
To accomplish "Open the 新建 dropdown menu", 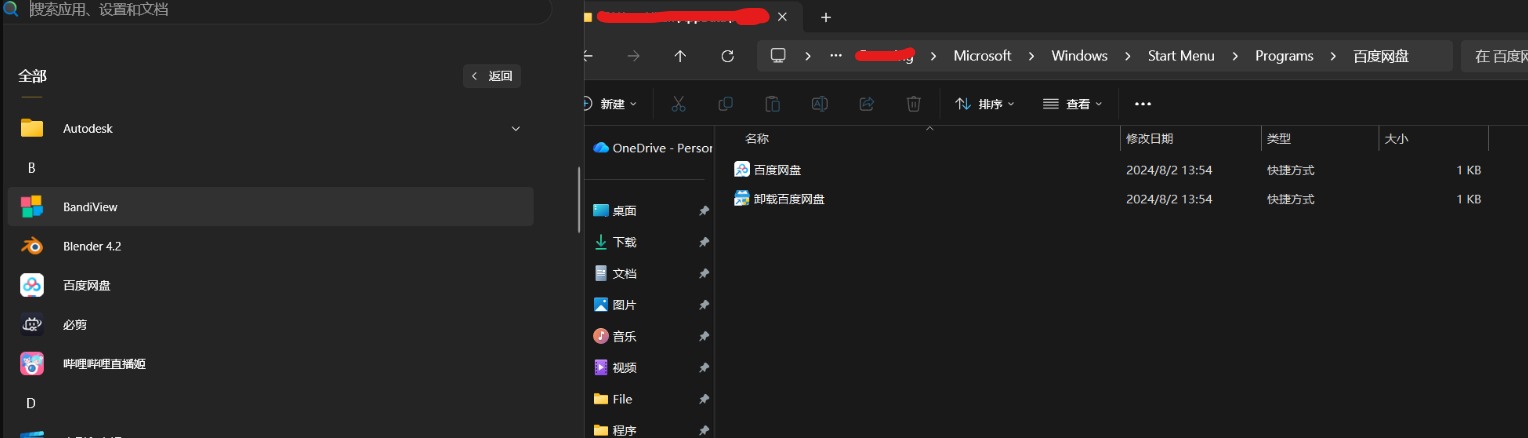I will [608, 104].
